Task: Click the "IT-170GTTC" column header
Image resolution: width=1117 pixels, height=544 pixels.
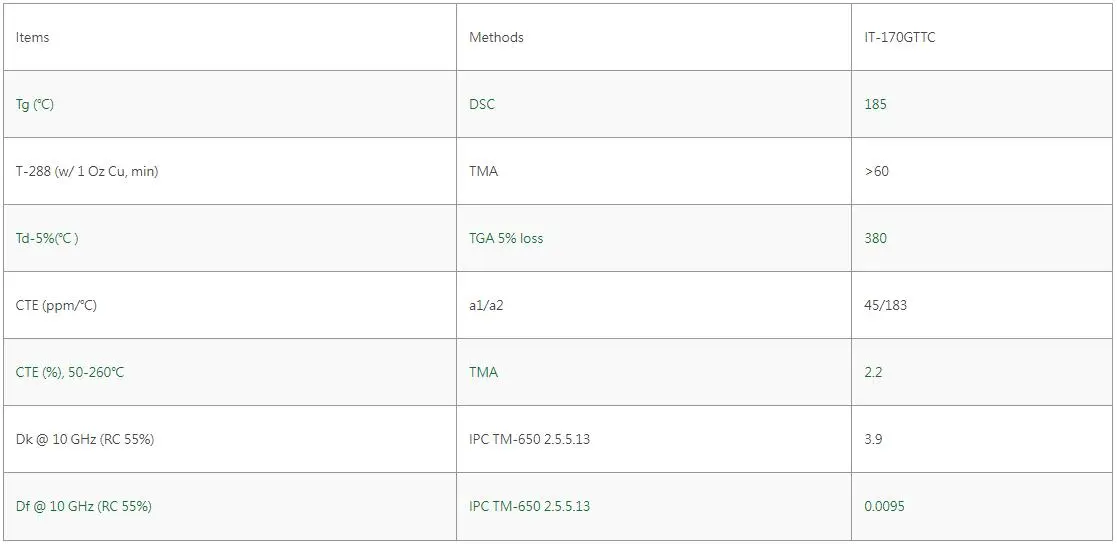Action: (900, 37)
